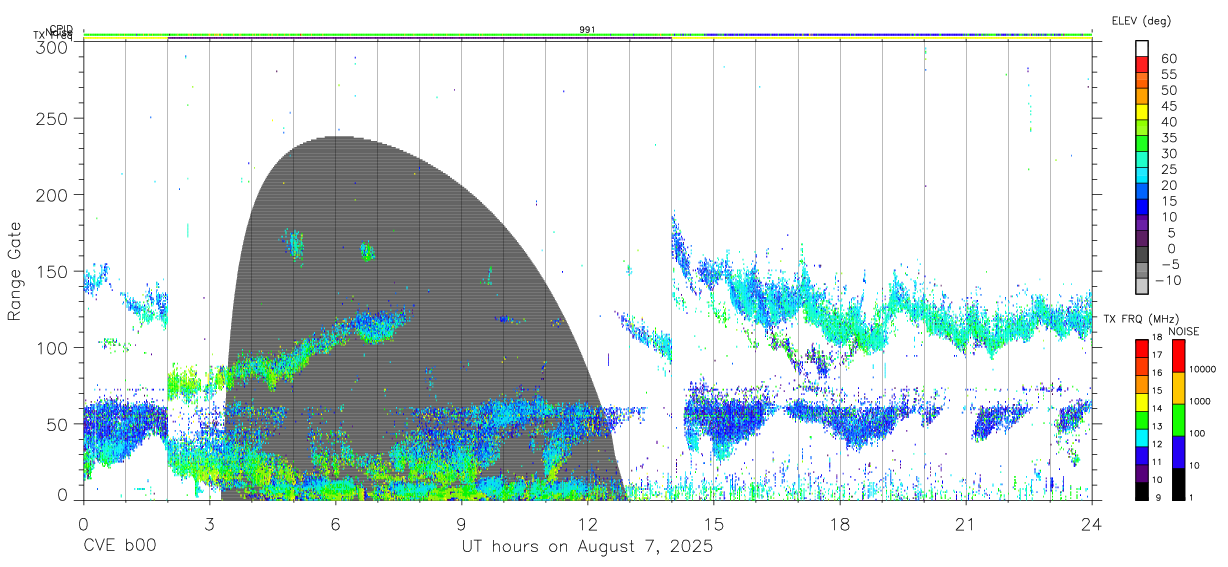Image resolution: width=1228 pixels, height=567 pixels.
Task: Click the 21 tick on UT hours axis
Action: (x=965, y=523)
